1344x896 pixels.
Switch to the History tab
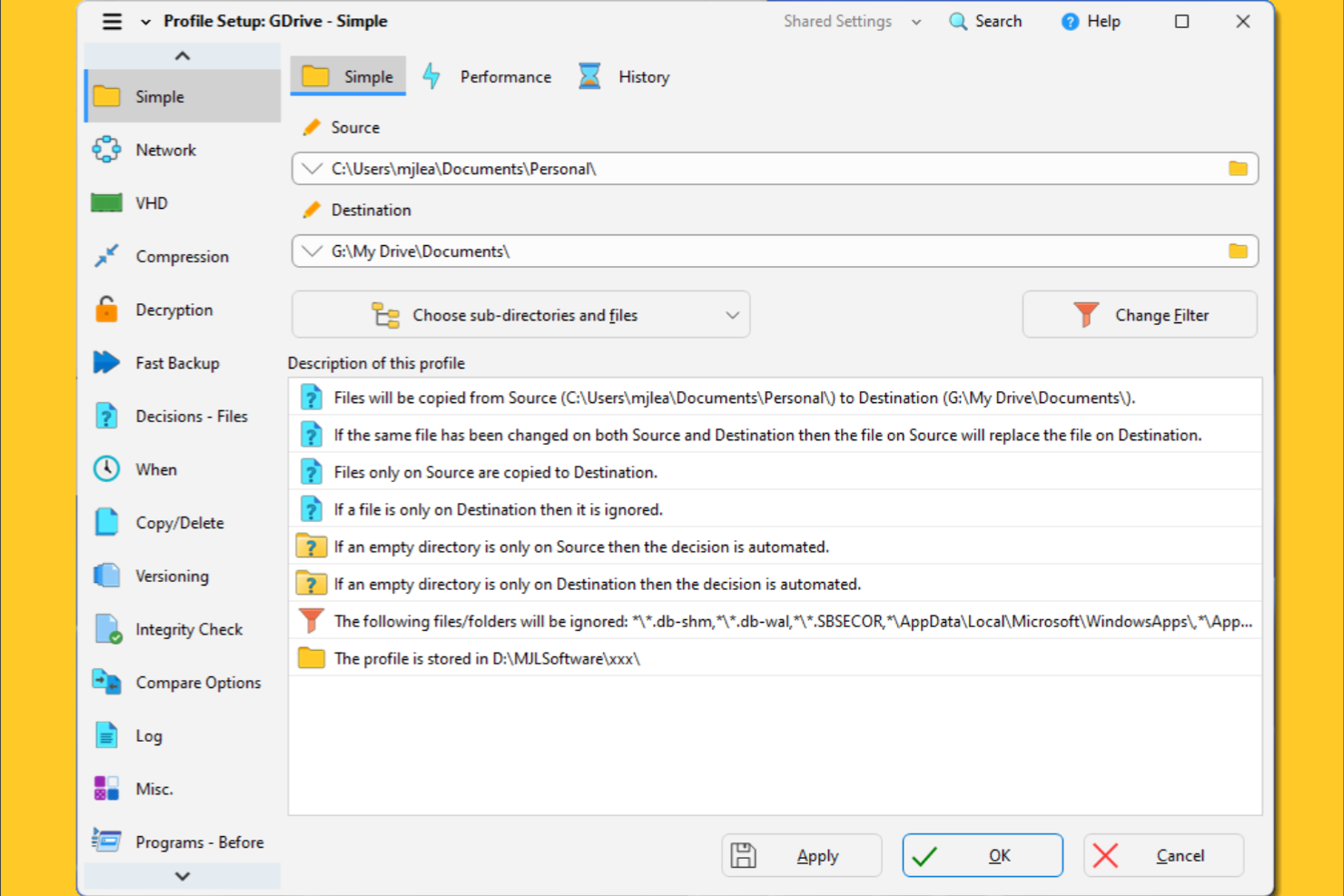point(624,76)
